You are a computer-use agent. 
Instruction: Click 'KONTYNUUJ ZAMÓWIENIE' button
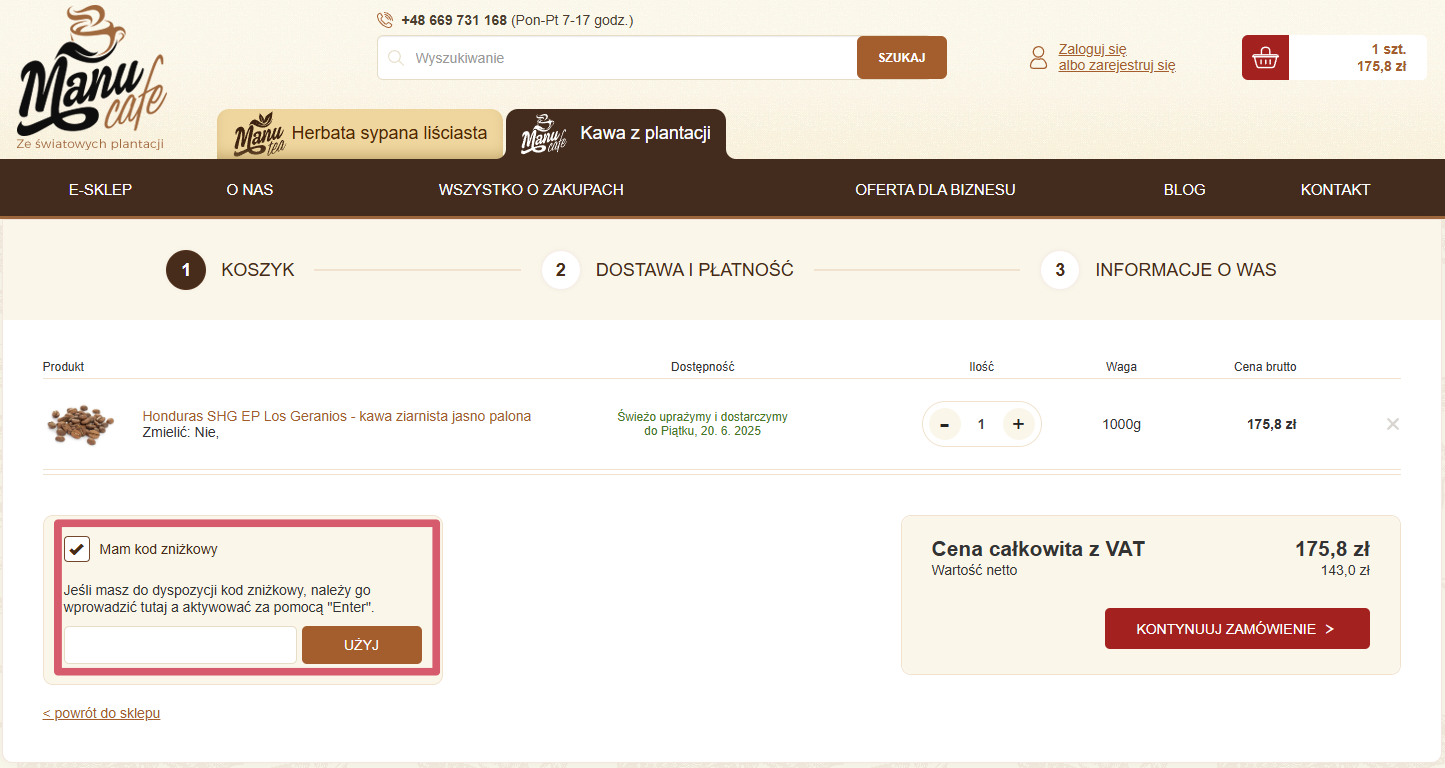pos(1236,629)
